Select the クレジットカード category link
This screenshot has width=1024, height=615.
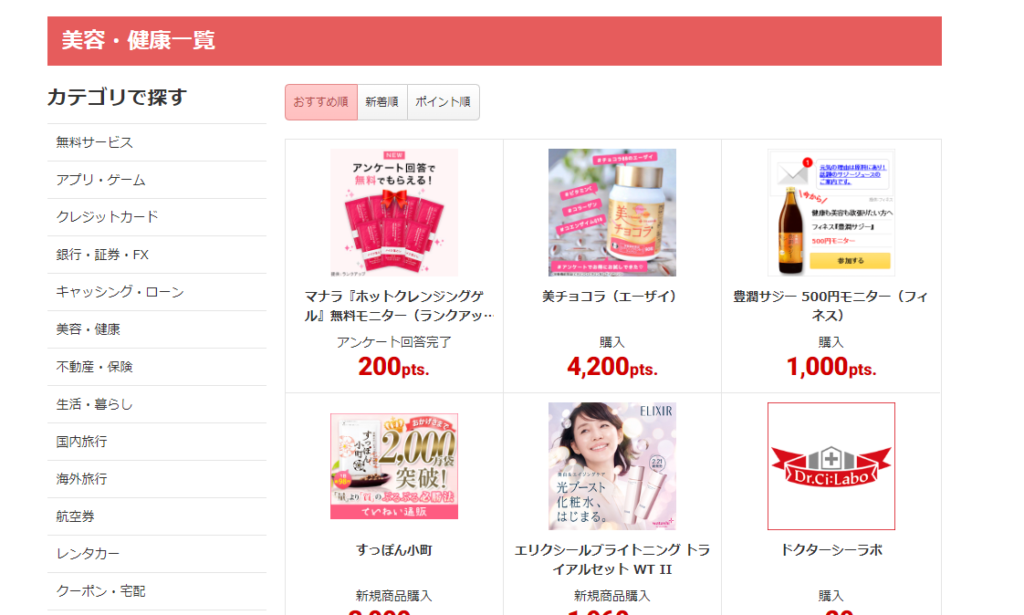[x=107, y=217]
